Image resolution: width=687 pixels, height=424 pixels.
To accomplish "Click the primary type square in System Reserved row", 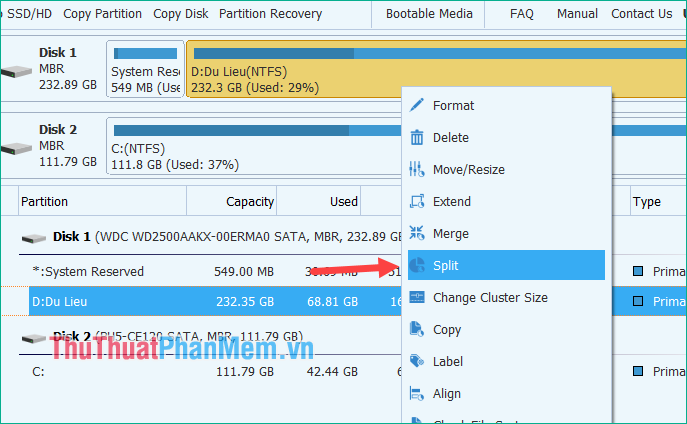I will click(x=638, y=271).
